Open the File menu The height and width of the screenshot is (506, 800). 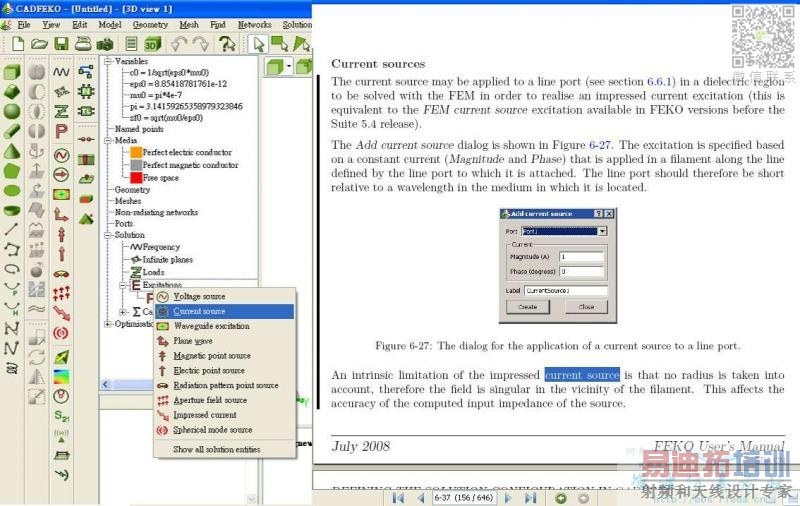[x=23, y=24]
